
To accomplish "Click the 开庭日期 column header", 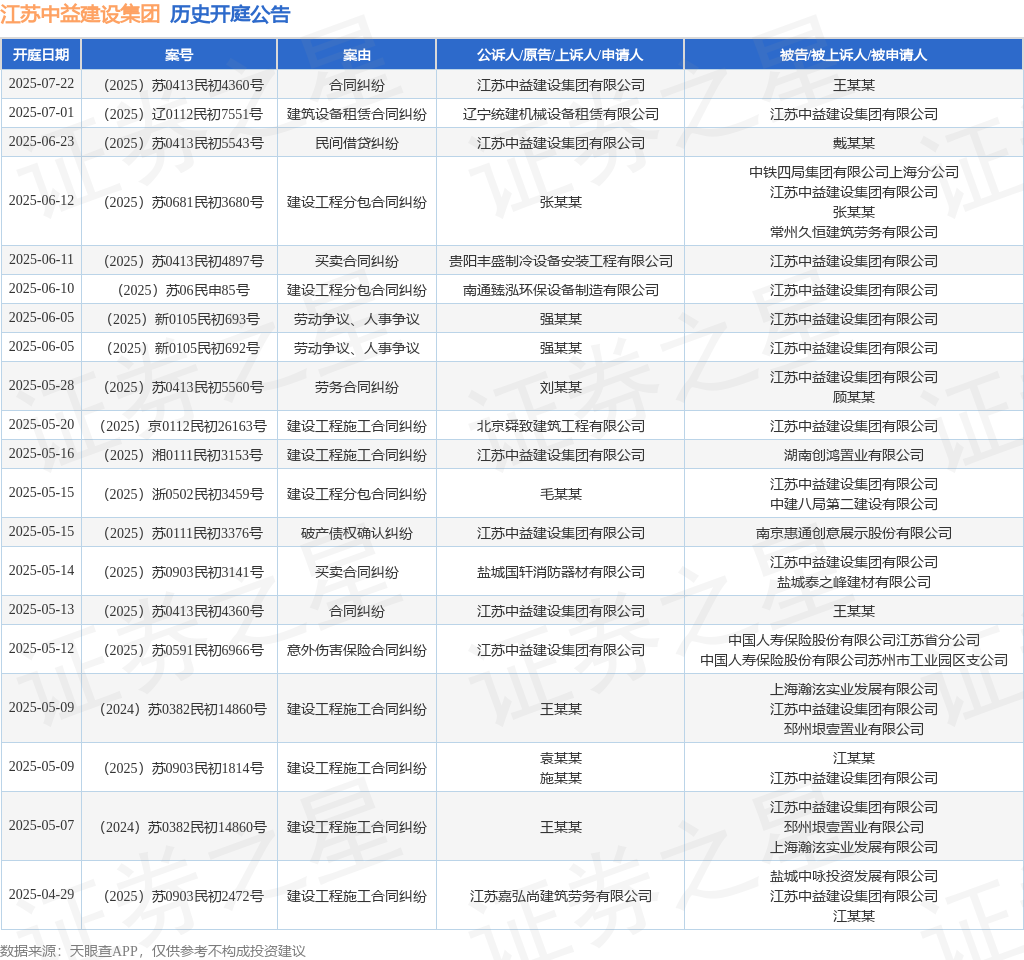I will tap(41, 55).
